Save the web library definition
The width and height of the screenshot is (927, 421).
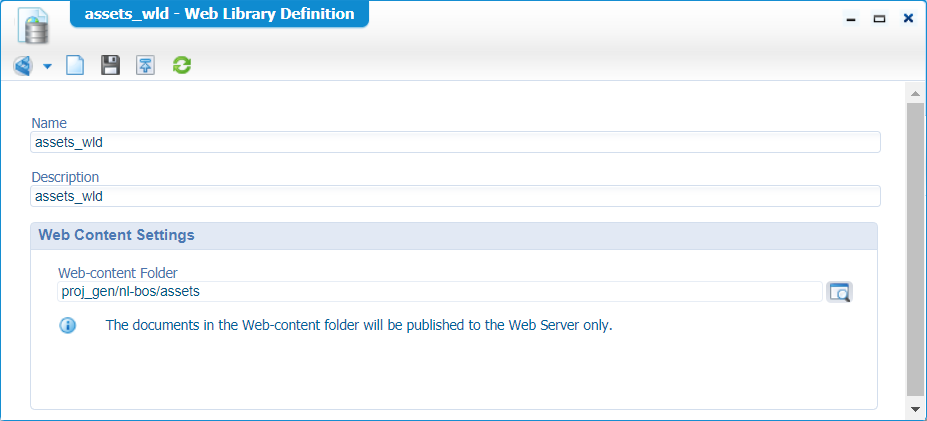[x=110, y=66]
